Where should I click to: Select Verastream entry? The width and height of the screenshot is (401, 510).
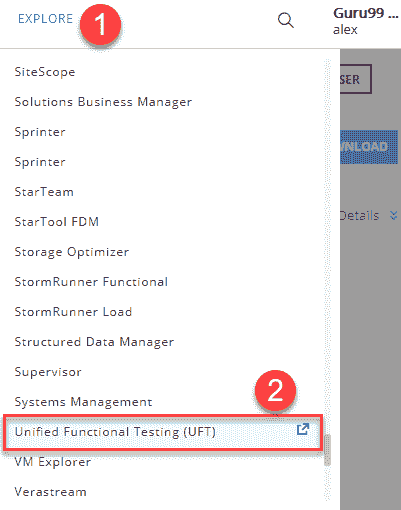(x=50, y=492)
